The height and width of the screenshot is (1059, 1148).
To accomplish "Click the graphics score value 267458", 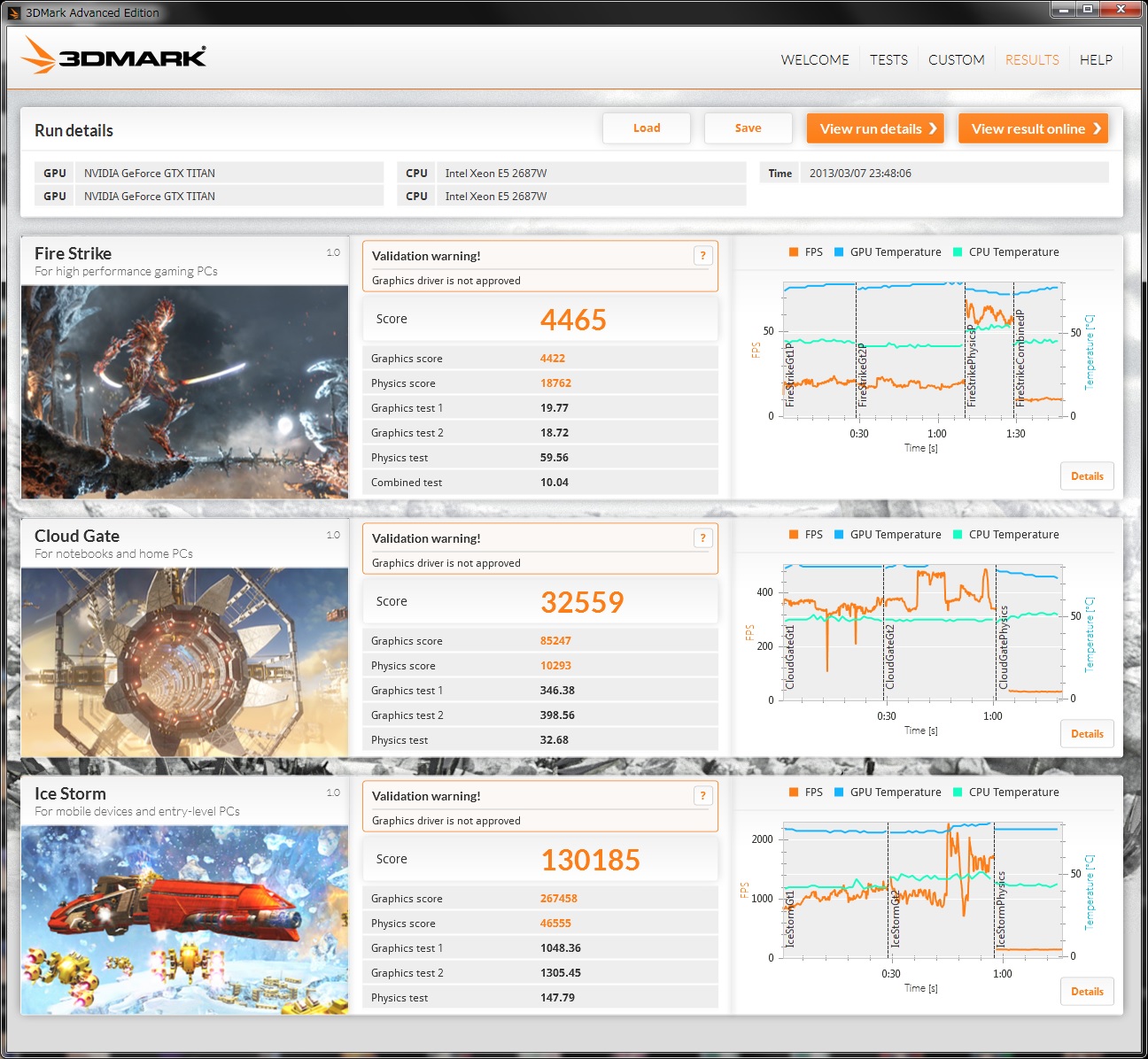I will 559,899.
